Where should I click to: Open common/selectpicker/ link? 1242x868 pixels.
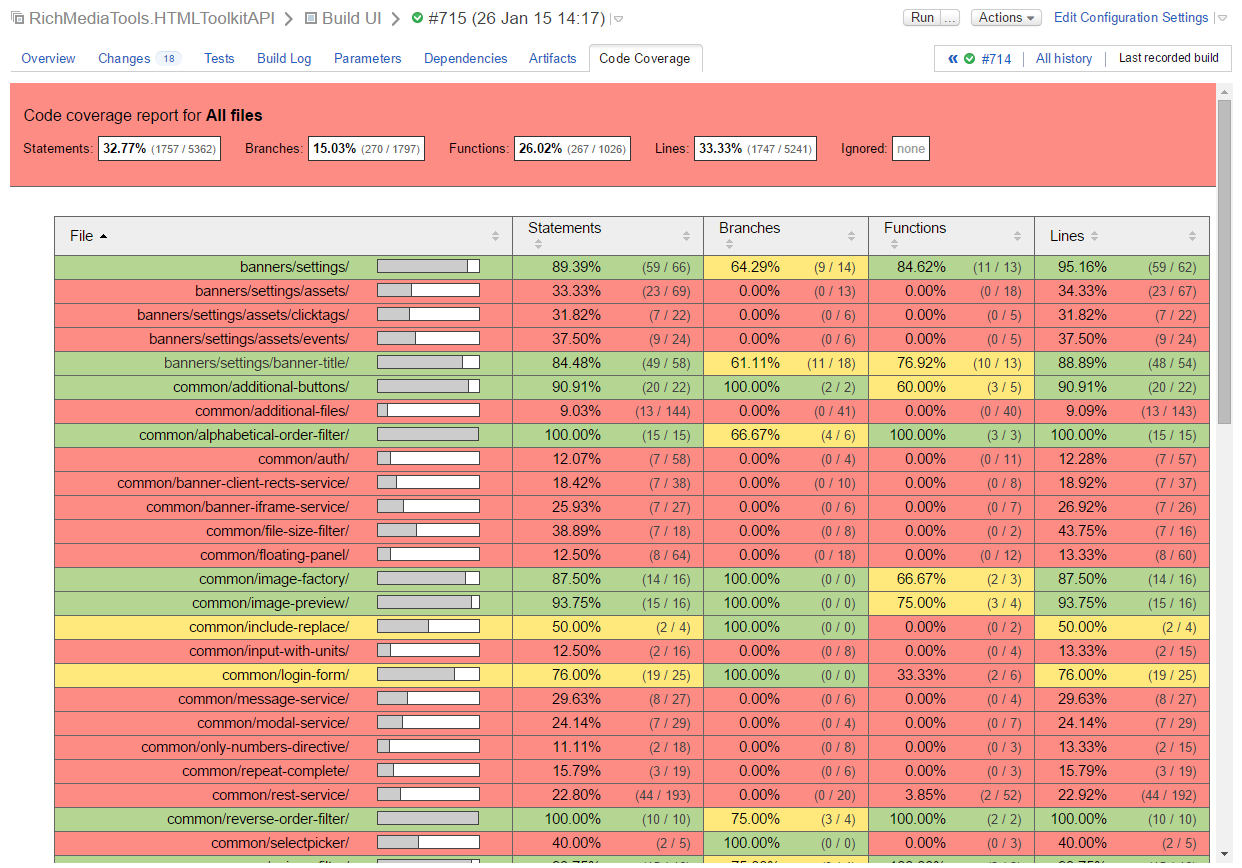pyautogui.click(x=280, y=843)
